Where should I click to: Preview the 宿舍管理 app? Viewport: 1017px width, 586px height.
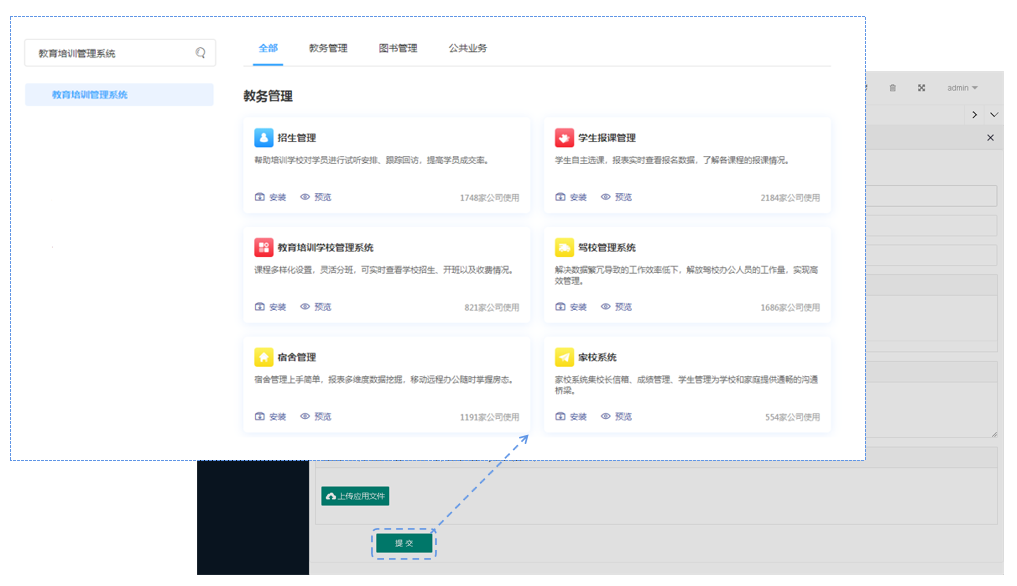click(x=316, y=417)
